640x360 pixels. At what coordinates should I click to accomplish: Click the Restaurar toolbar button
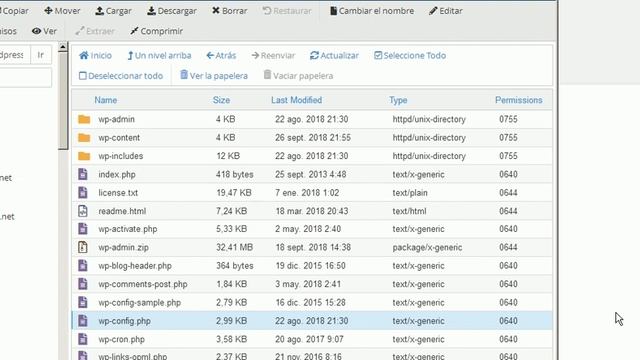(287, 11)
